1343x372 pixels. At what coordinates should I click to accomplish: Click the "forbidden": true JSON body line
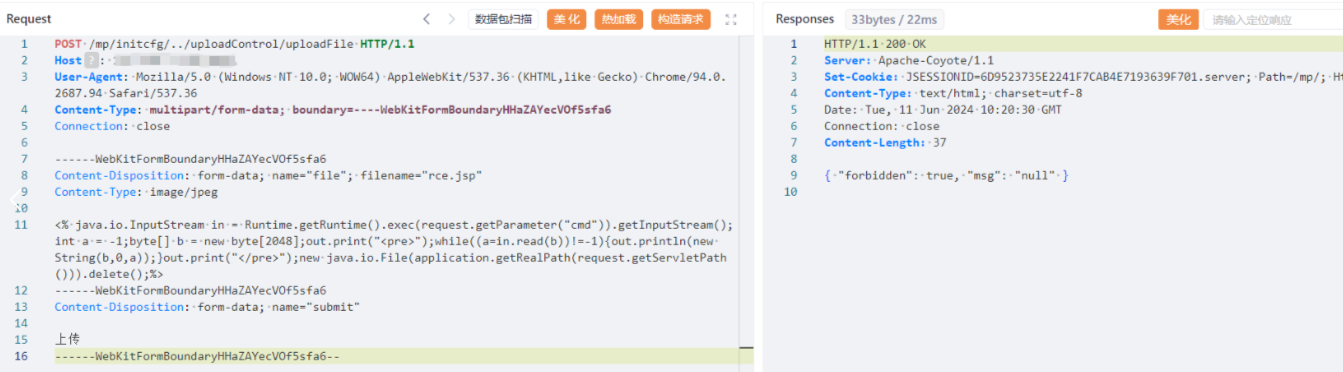coord(947,175)
